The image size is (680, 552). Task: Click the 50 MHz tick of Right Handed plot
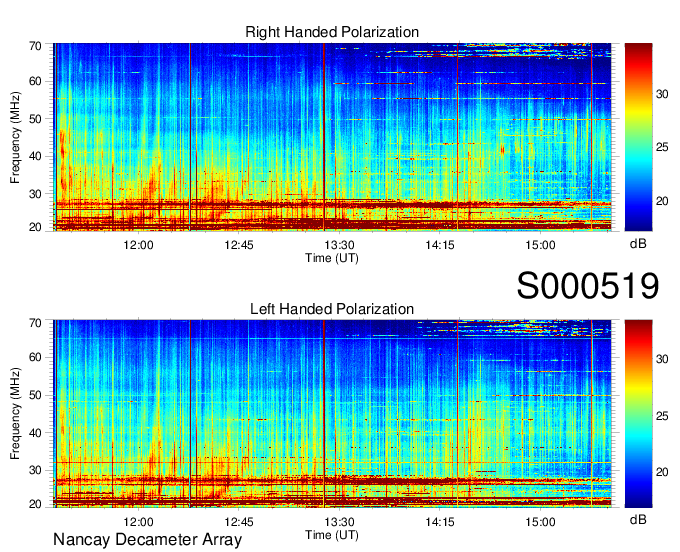(x=35, y=119)
